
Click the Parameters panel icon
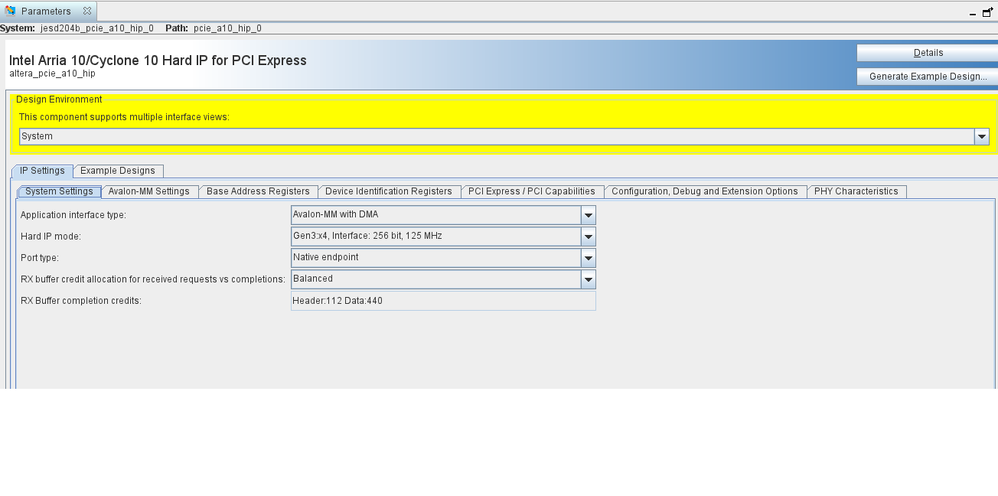pos(10,11)
